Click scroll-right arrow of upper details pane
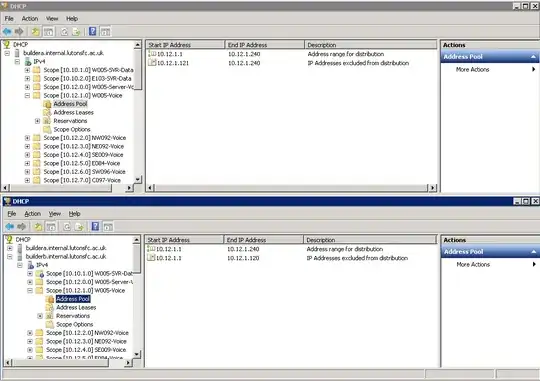 click(433, 188)
